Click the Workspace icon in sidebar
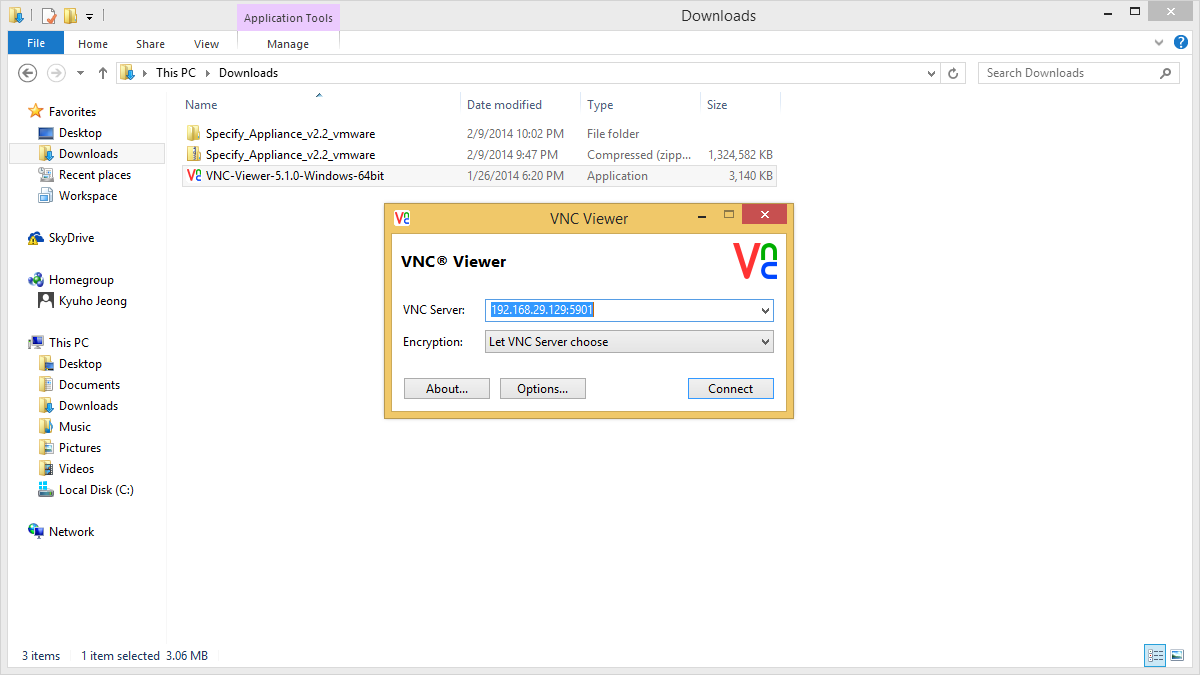The width and height of the screenshot is (1200, 675). point(46,196)
